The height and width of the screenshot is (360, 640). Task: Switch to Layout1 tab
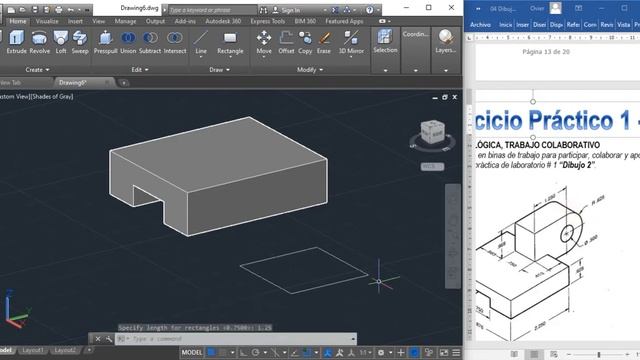(33, 350)
